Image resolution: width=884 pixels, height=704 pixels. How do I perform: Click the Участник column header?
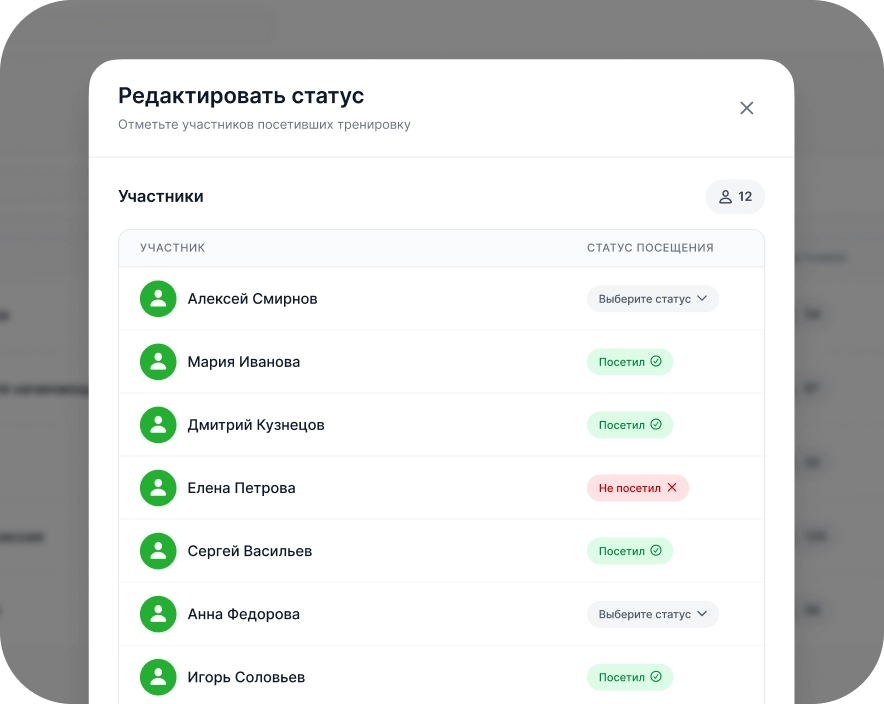[x=173, y=248]
